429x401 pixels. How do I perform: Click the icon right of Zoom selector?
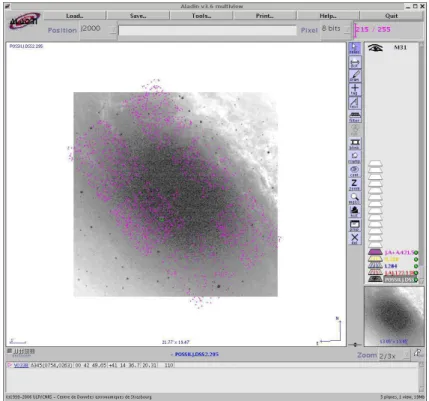417,353
